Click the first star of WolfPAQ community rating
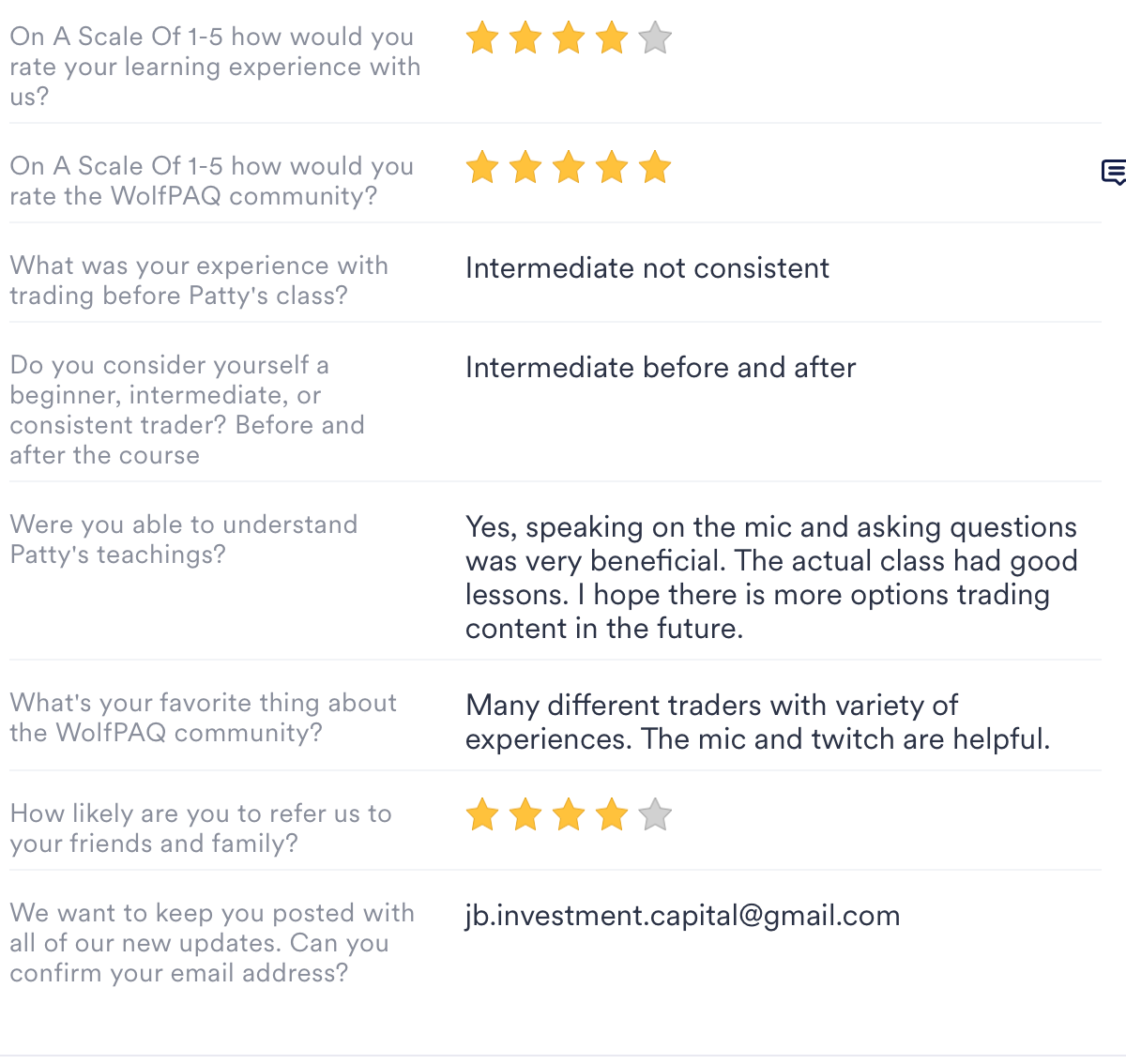The image size is (1126, 1064). pyautogui.click(x=482, y=168)
